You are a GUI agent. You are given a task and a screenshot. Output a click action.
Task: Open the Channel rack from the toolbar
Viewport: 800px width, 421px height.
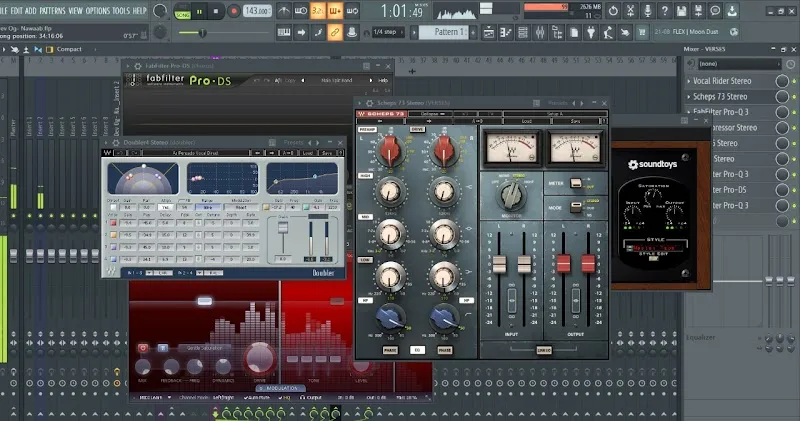click(x=522, y=33)
